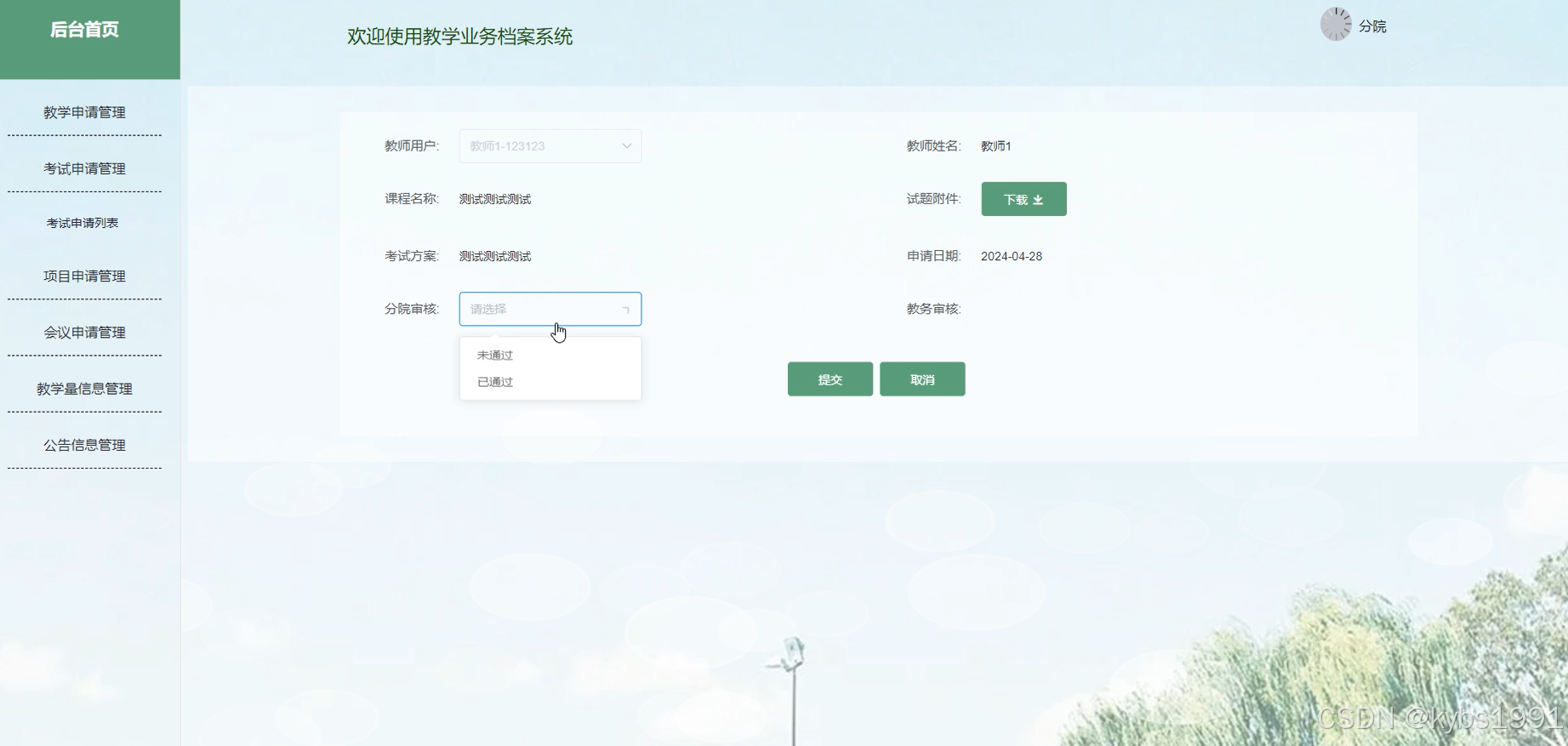Click the 分院审核 请选择 dropdown field
Screen dimensions: 1568x746
pyautogui.click(x=550, y=309)
